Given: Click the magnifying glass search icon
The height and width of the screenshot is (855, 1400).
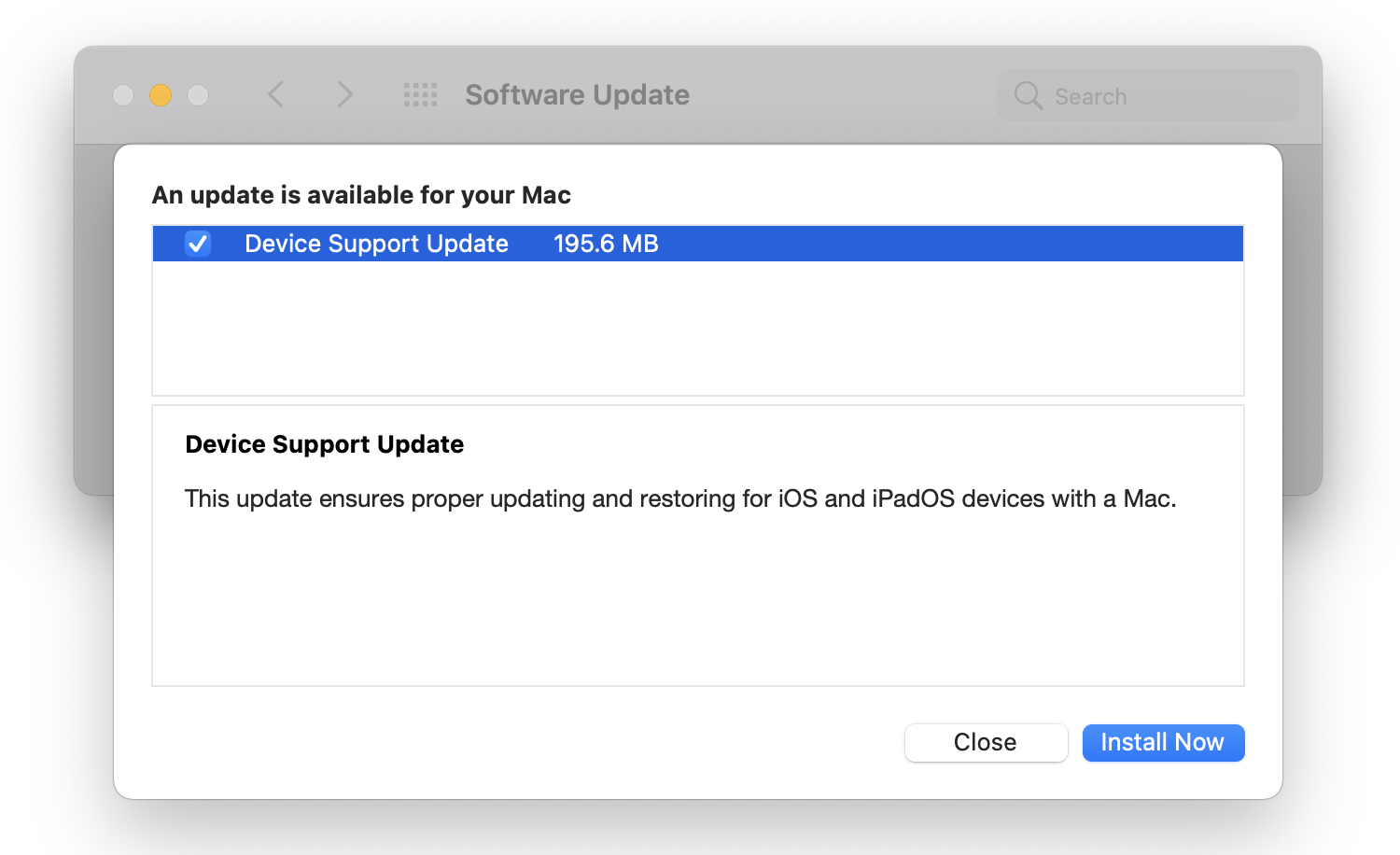Looking at the screenshot, I should 1028,95.
